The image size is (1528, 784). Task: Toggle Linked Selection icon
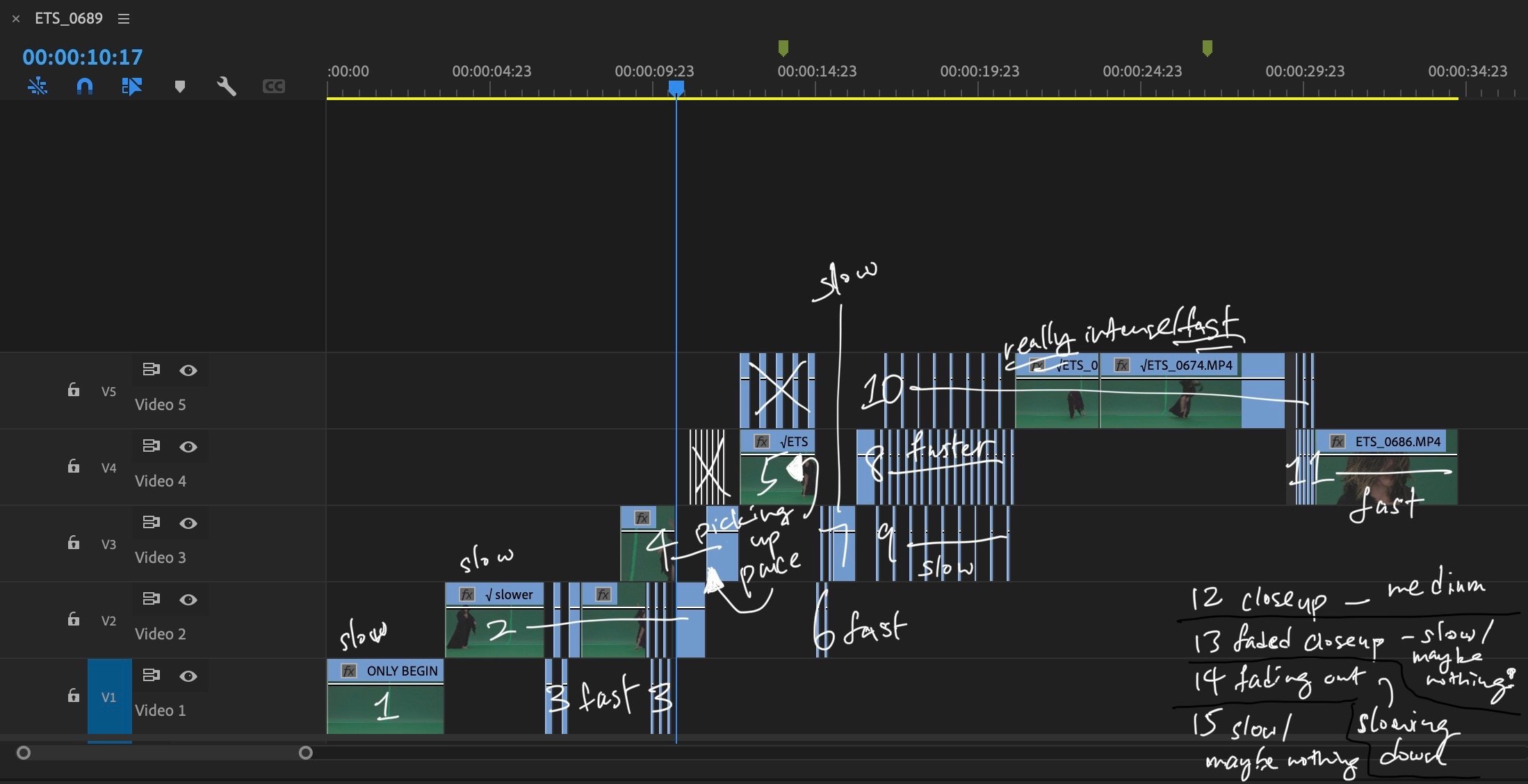tap(131, 86)
